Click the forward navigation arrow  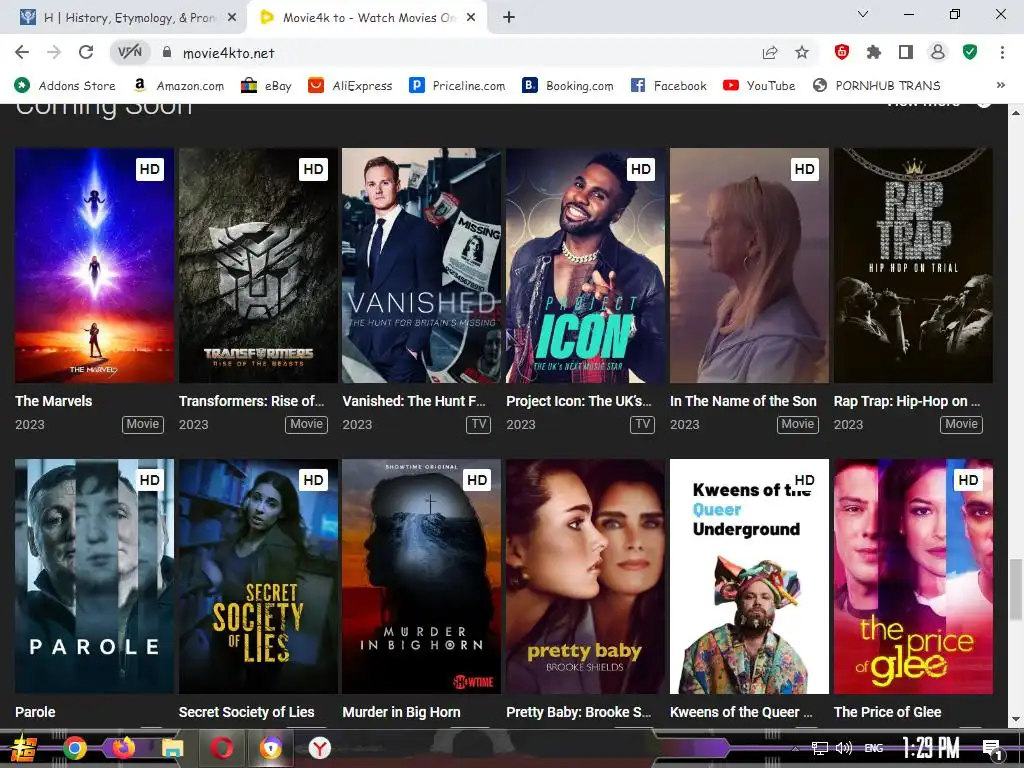coord(54,52)
